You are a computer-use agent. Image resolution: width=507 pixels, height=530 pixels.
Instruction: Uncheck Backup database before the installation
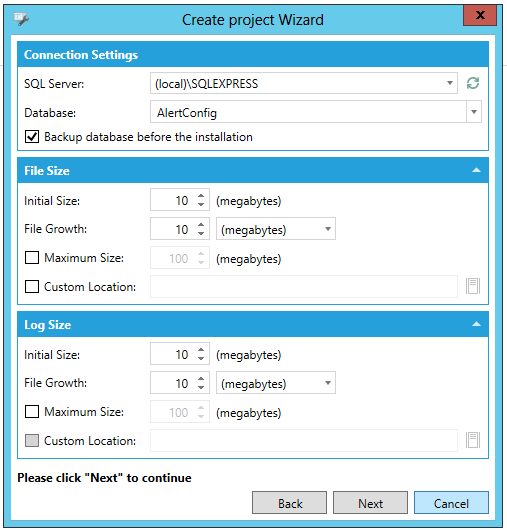click(32, 137)
